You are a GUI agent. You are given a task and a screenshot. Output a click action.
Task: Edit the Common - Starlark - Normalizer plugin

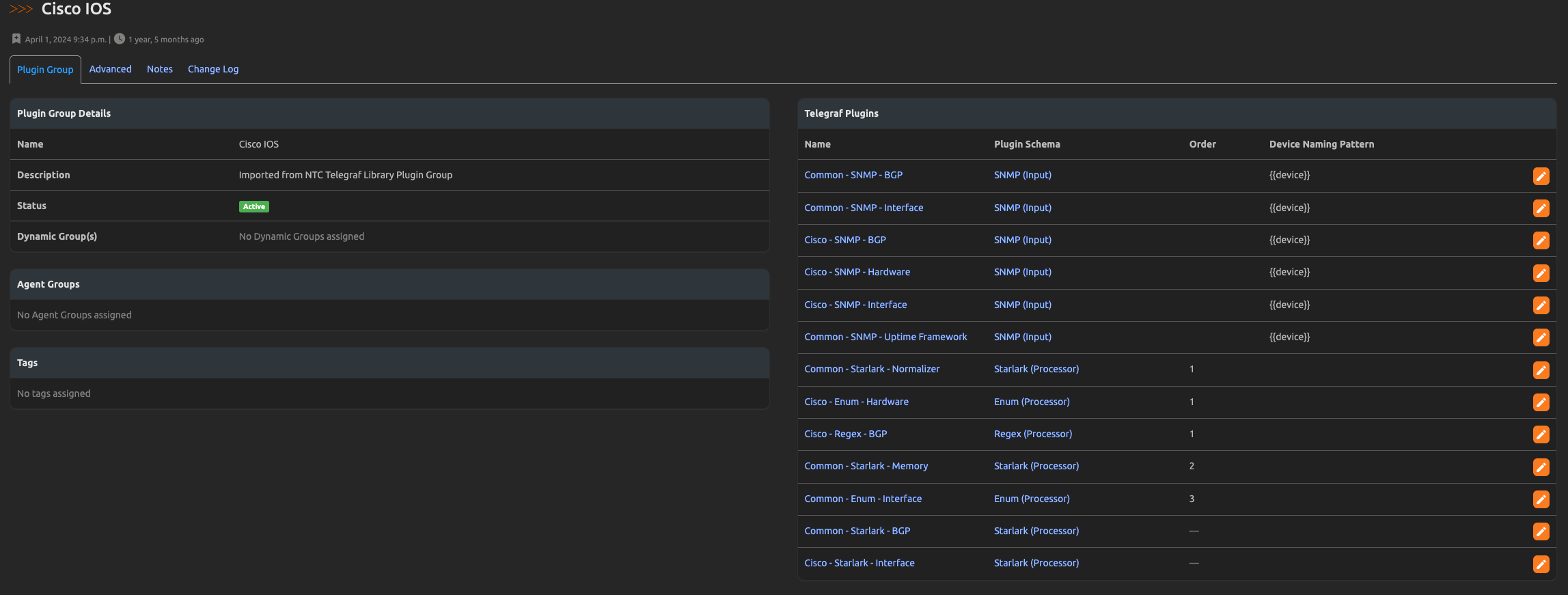click(1541, 370)
